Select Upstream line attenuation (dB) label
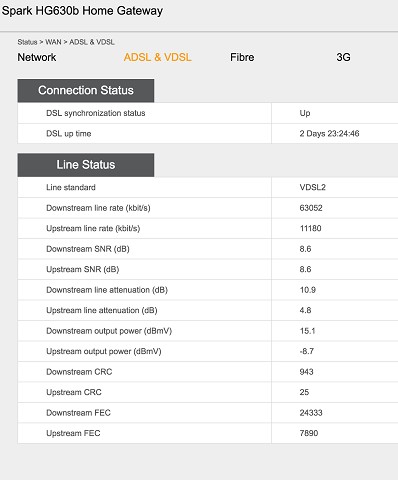Viewport: 398px width, 480px height. [102, 310]
